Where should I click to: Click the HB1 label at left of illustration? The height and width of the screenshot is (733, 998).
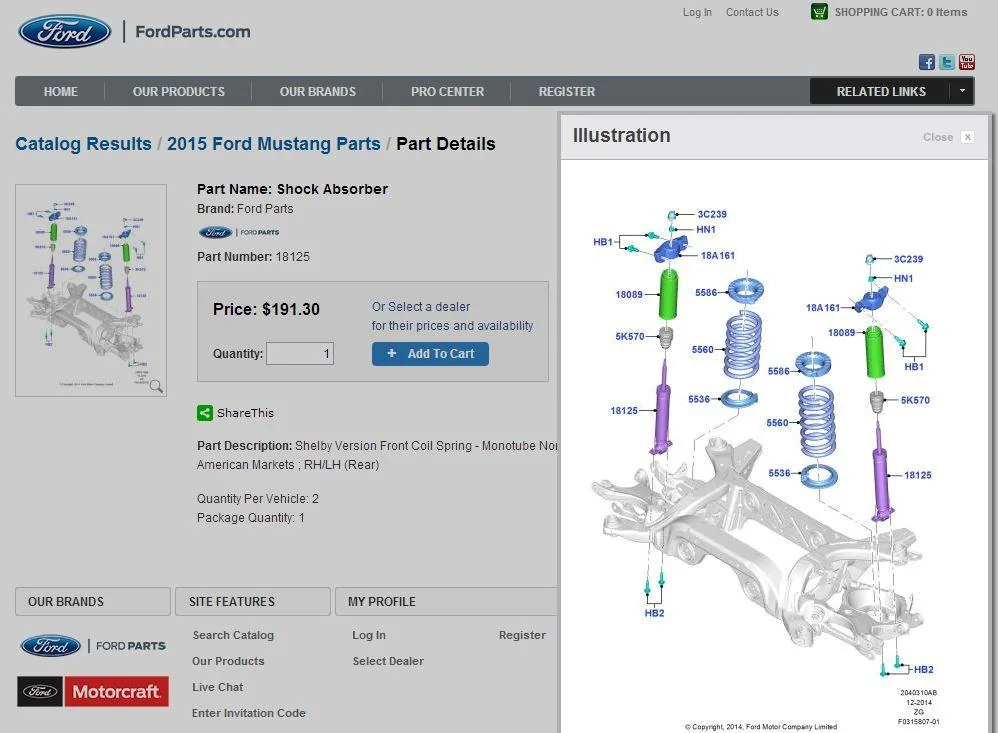point(602,242)
